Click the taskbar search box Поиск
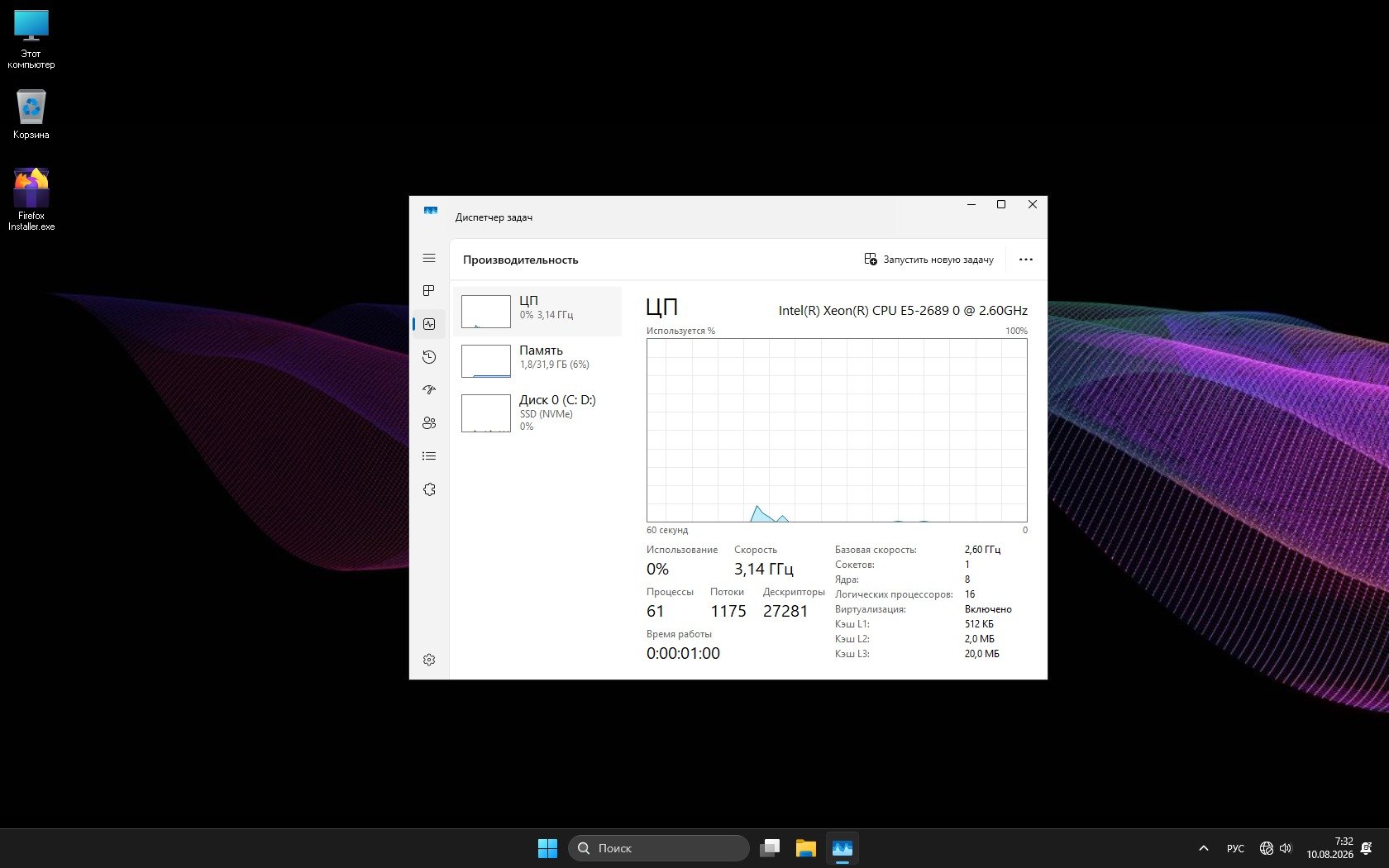Viewport: 1389px width, 868px height. pyautogui.click(x=659, y=848)
